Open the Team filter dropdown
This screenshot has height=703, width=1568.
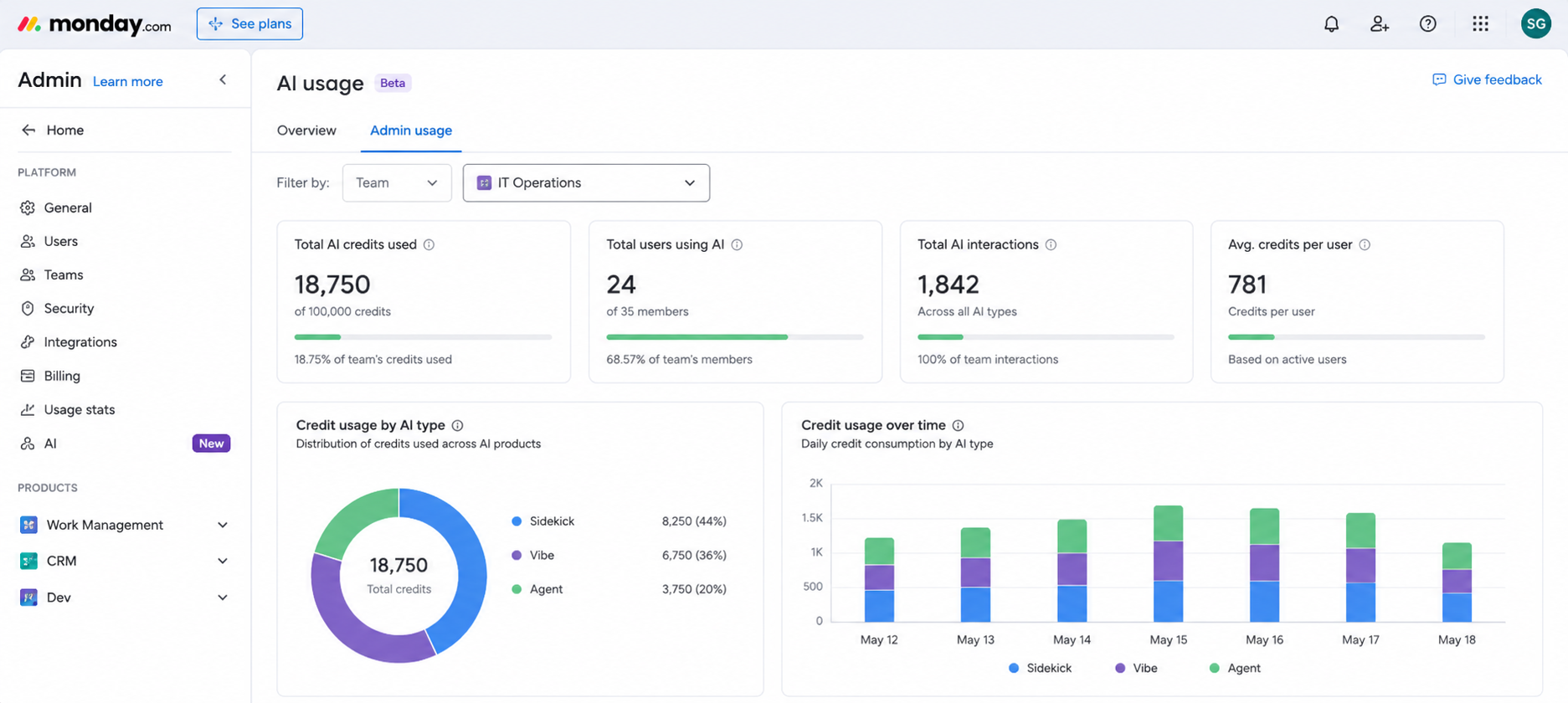[x=397, y=182]
